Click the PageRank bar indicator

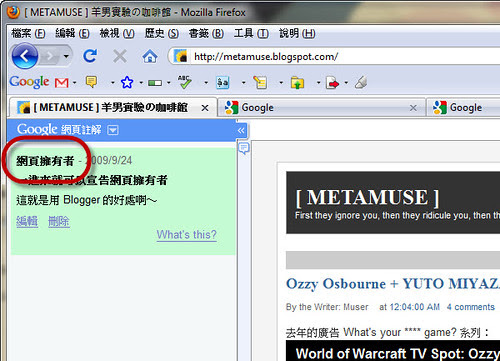(155, 83)
